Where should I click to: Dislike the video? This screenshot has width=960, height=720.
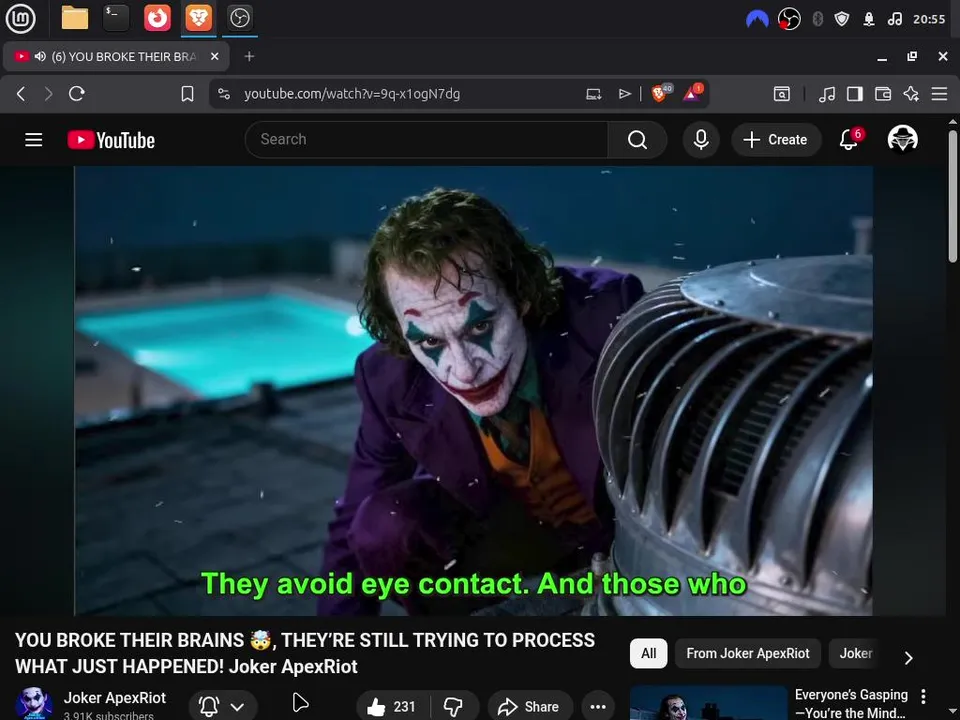coord(454,707)
